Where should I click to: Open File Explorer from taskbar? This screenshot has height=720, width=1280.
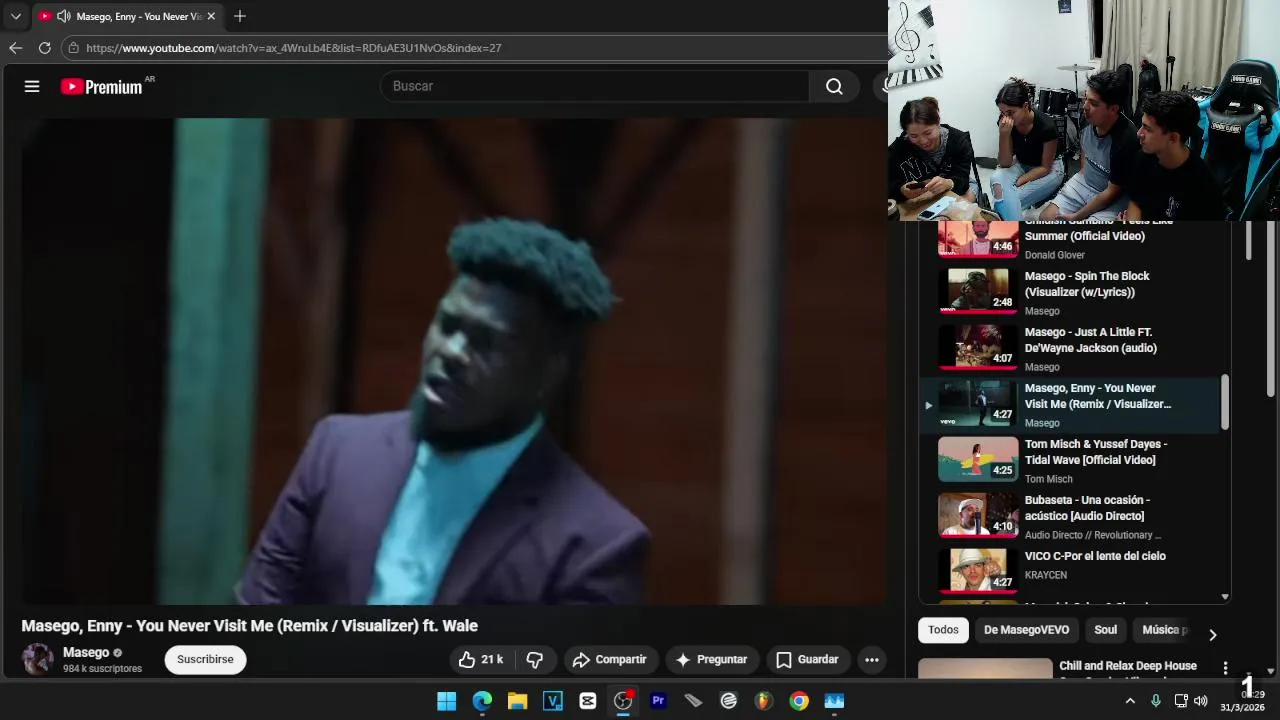pos(517,701)
